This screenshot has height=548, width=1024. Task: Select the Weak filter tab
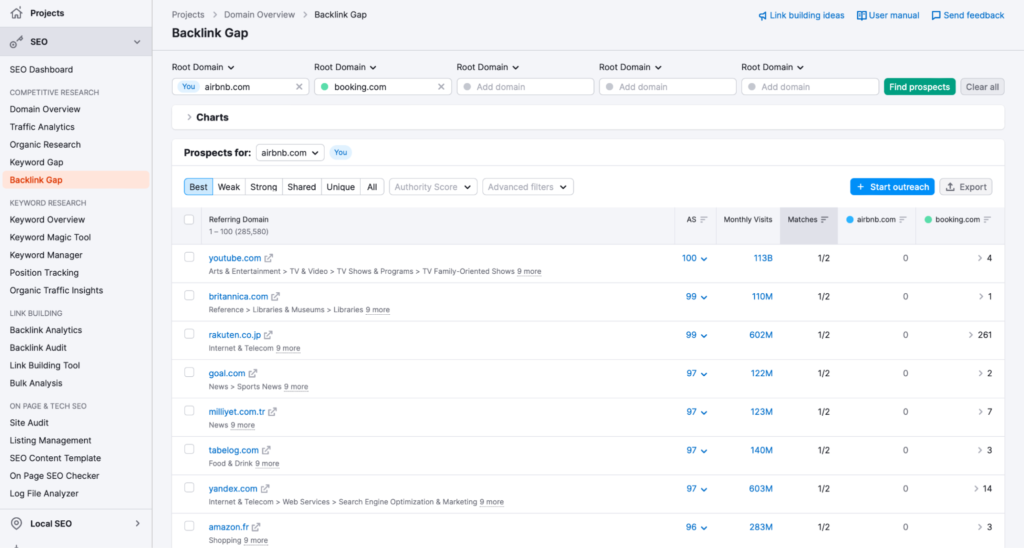(x=229, y=187)
